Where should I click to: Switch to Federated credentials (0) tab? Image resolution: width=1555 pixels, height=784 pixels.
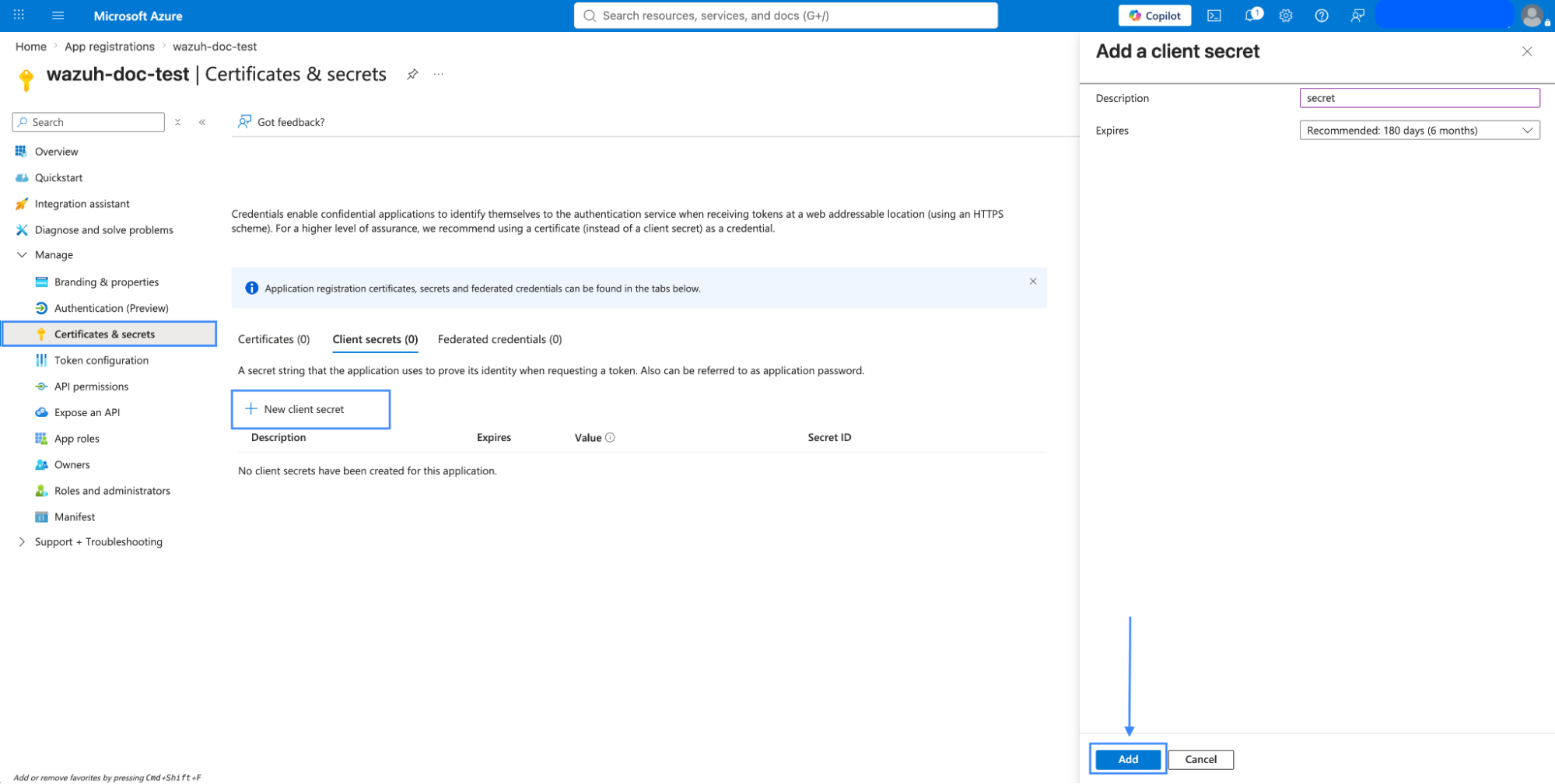click(x=499, y=339)
